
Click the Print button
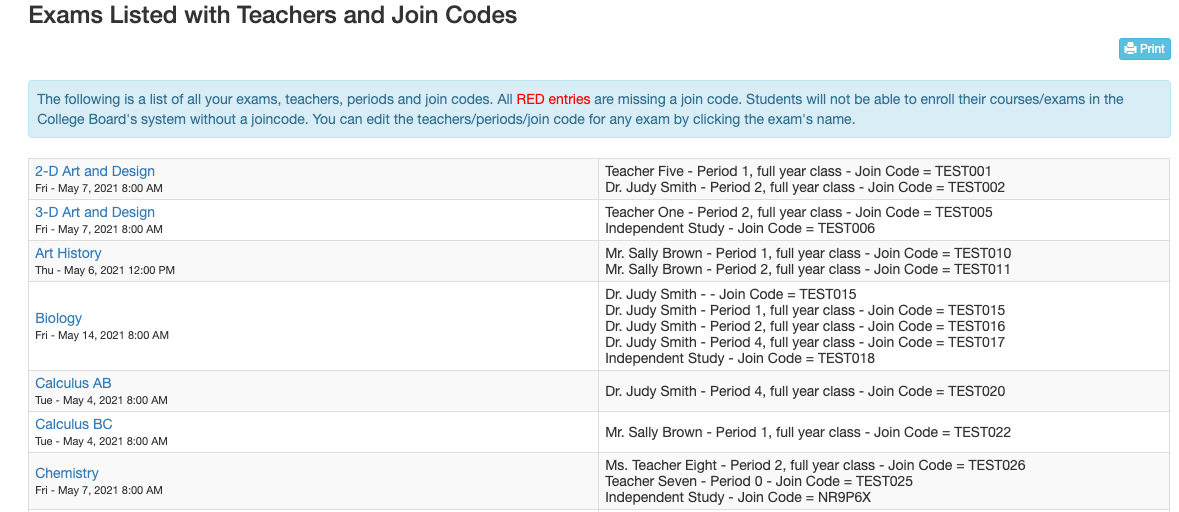1144,49
